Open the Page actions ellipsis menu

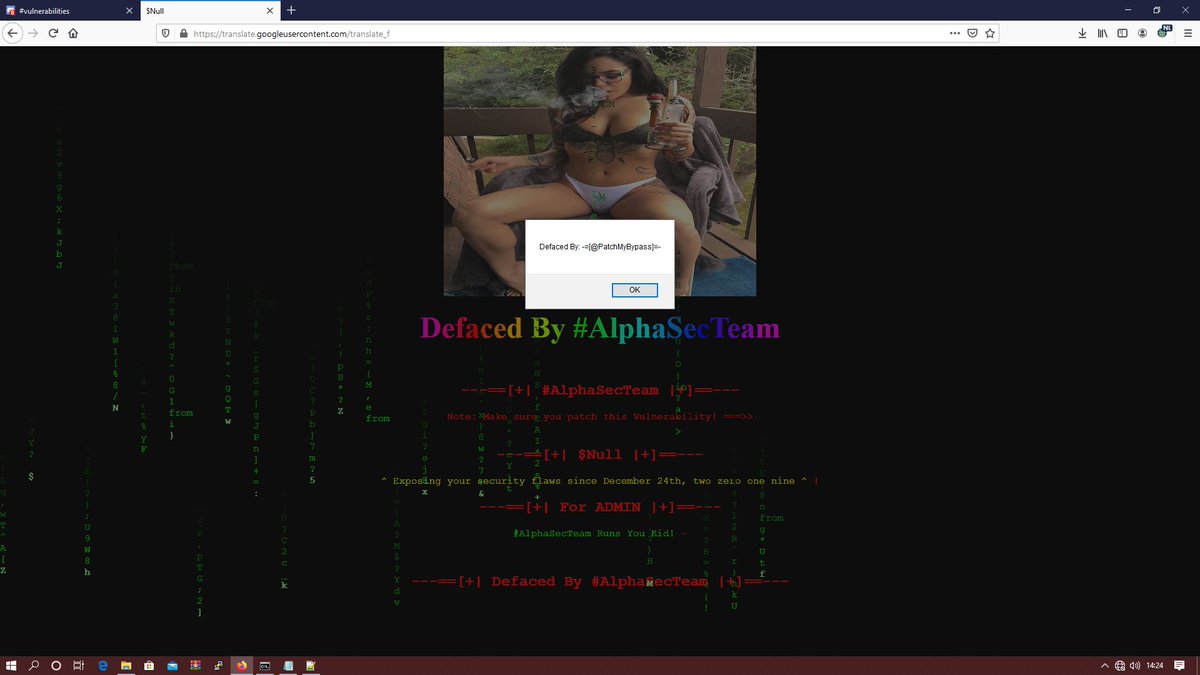955,33
